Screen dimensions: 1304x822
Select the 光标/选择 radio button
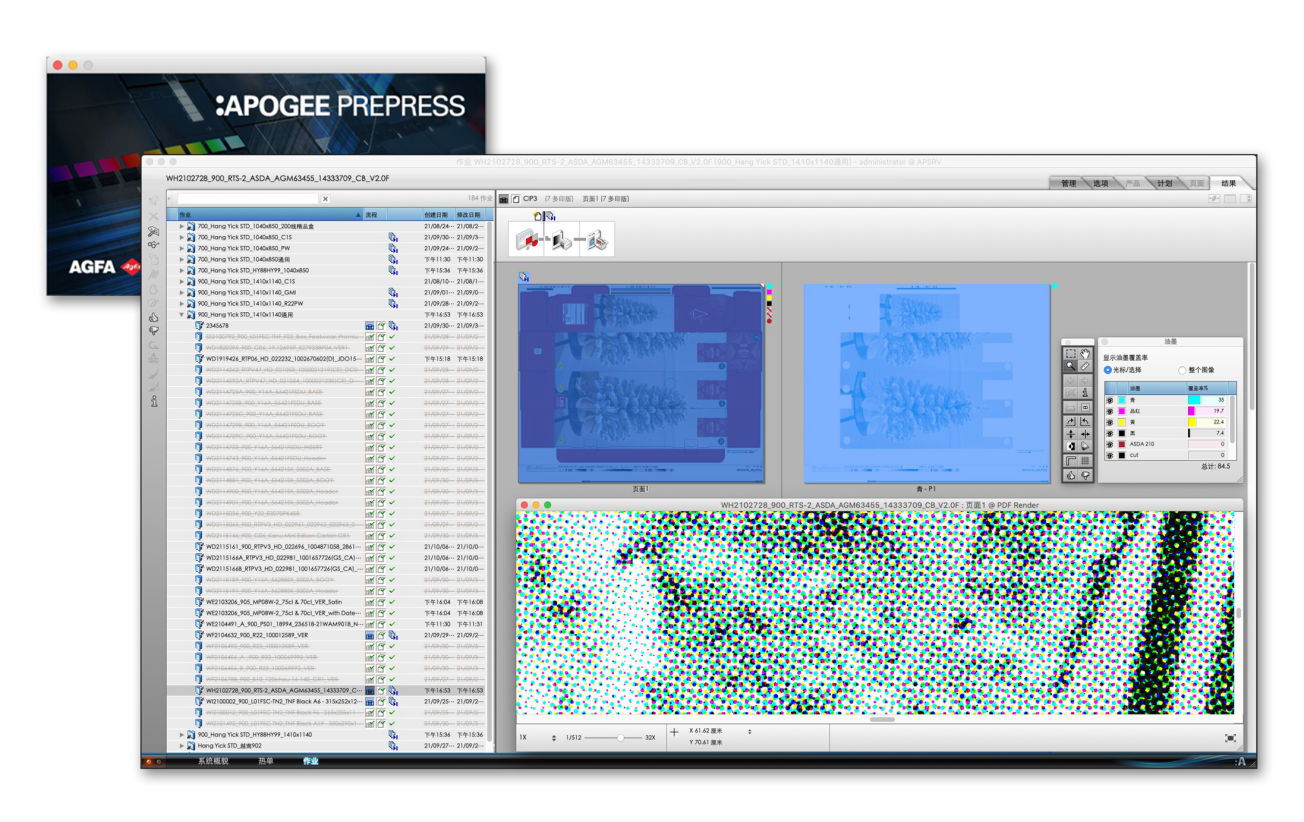1108,370
